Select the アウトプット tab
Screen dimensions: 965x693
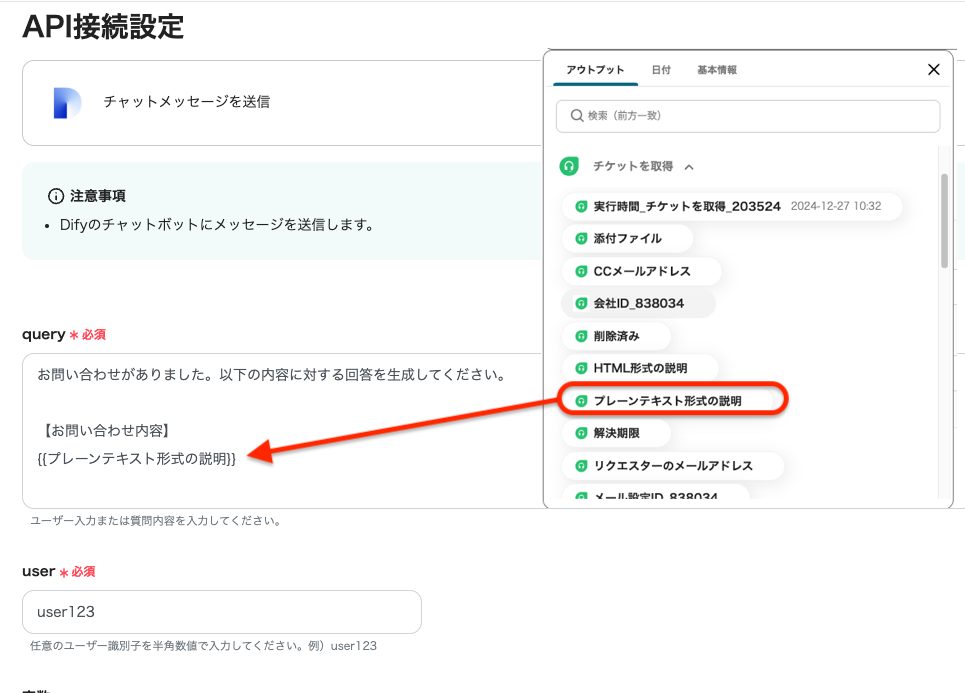[595, 70]
